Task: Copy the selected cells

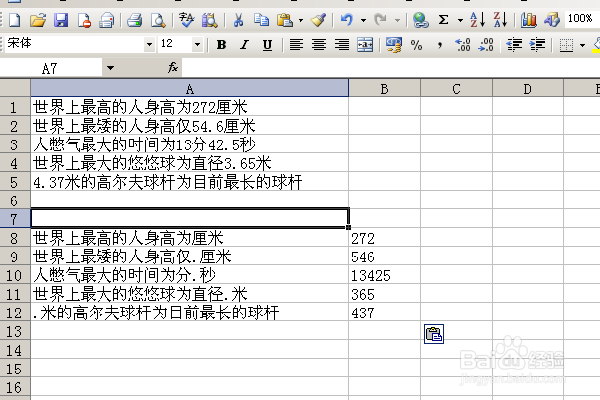Action: (261, 20)
